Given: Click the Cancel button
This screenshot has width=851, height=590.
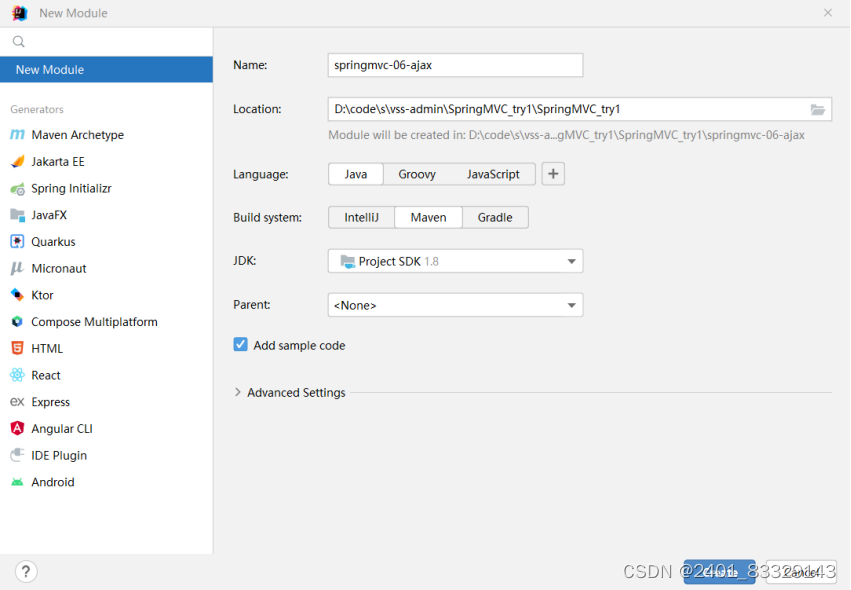Looking at the screenshot, I should click(801, 572).
